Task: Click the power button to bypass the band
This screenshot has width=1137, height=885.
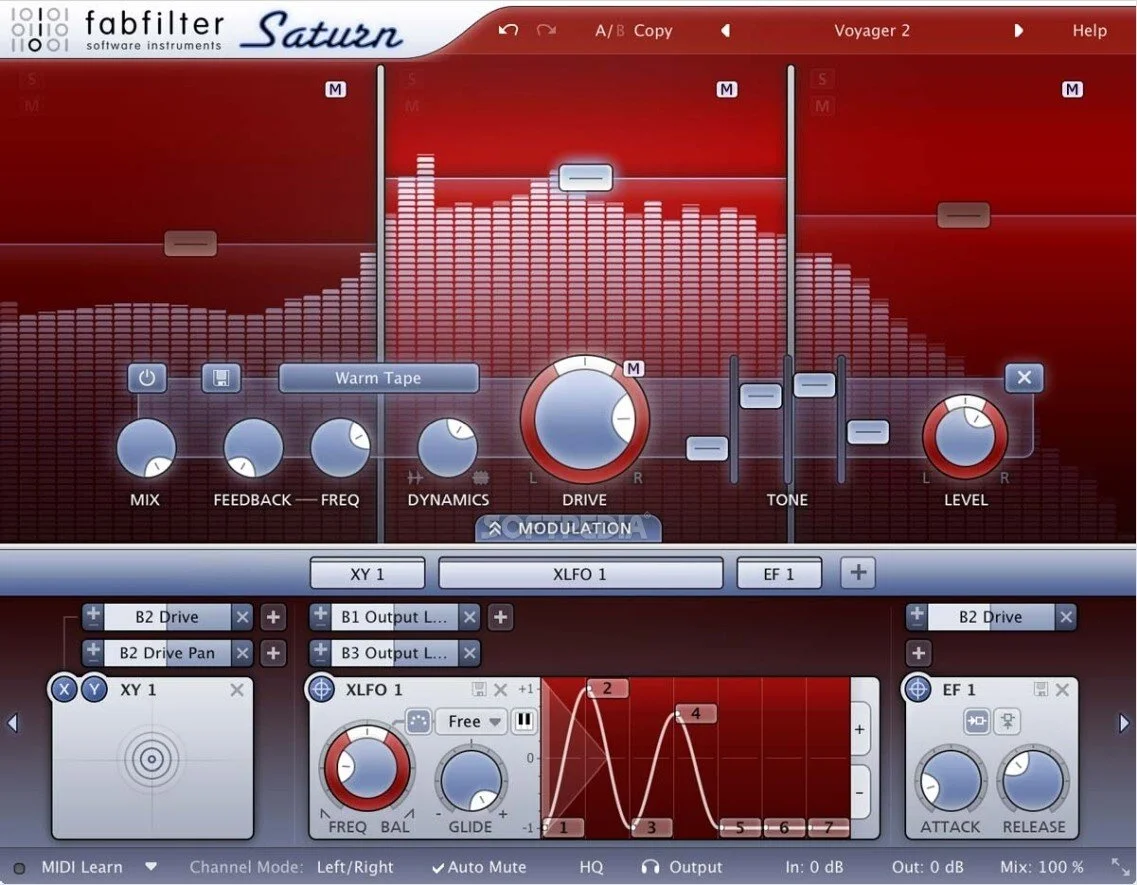Action: pos(148,378)
